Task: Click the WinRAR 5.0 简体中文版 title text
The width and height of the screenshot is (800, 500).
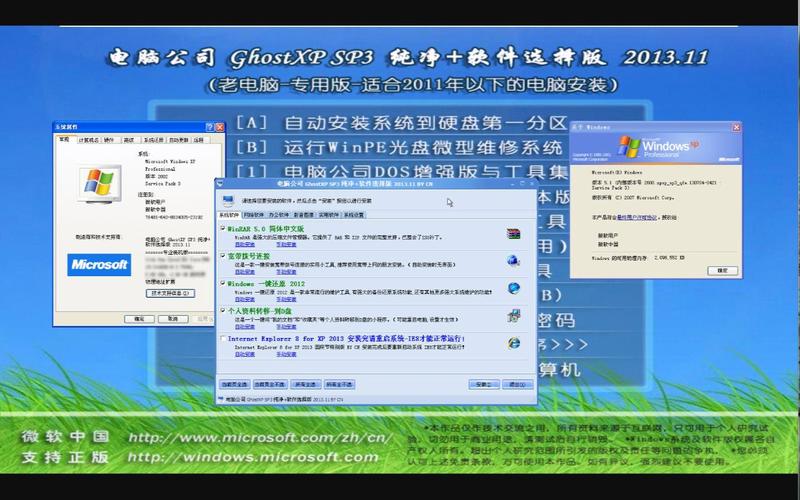Action: tap(265, 229)
